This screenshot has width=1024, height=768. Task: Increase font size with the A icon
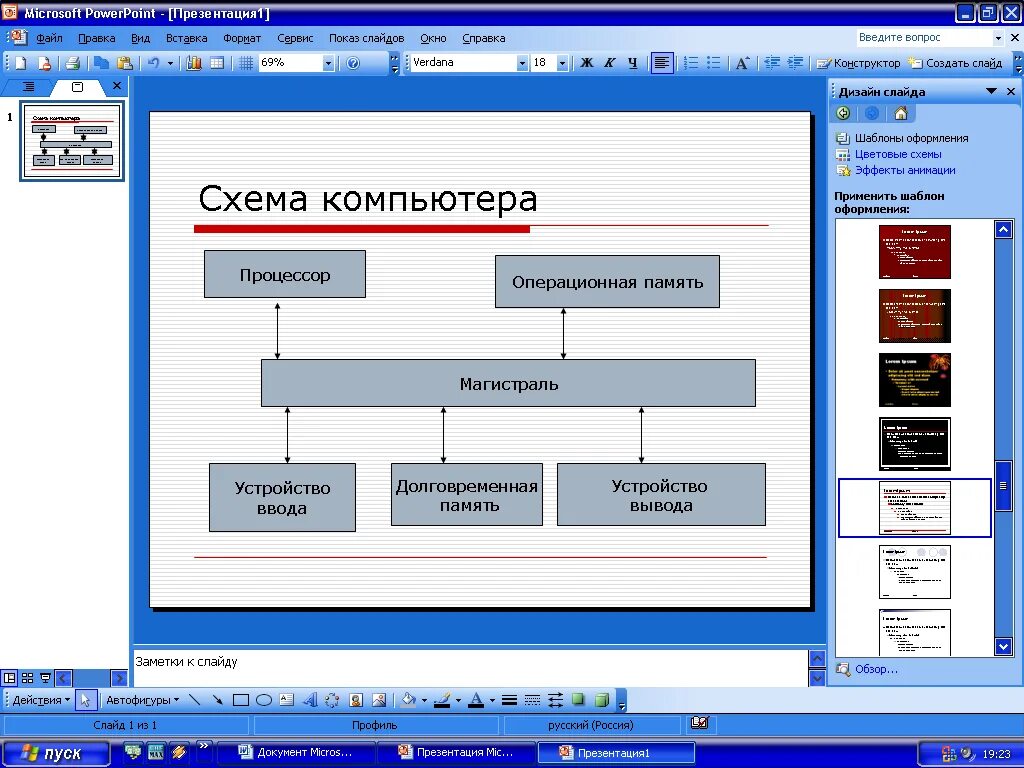[x=742, y=63]
